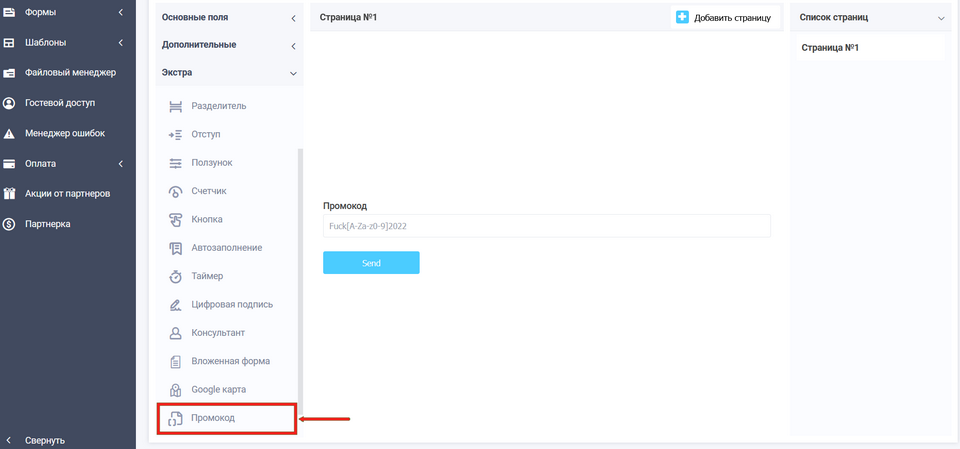The height and width of the screenshot is (449, 960).
Task: Click the Счетчик counter icon
Action: [175, 191]
